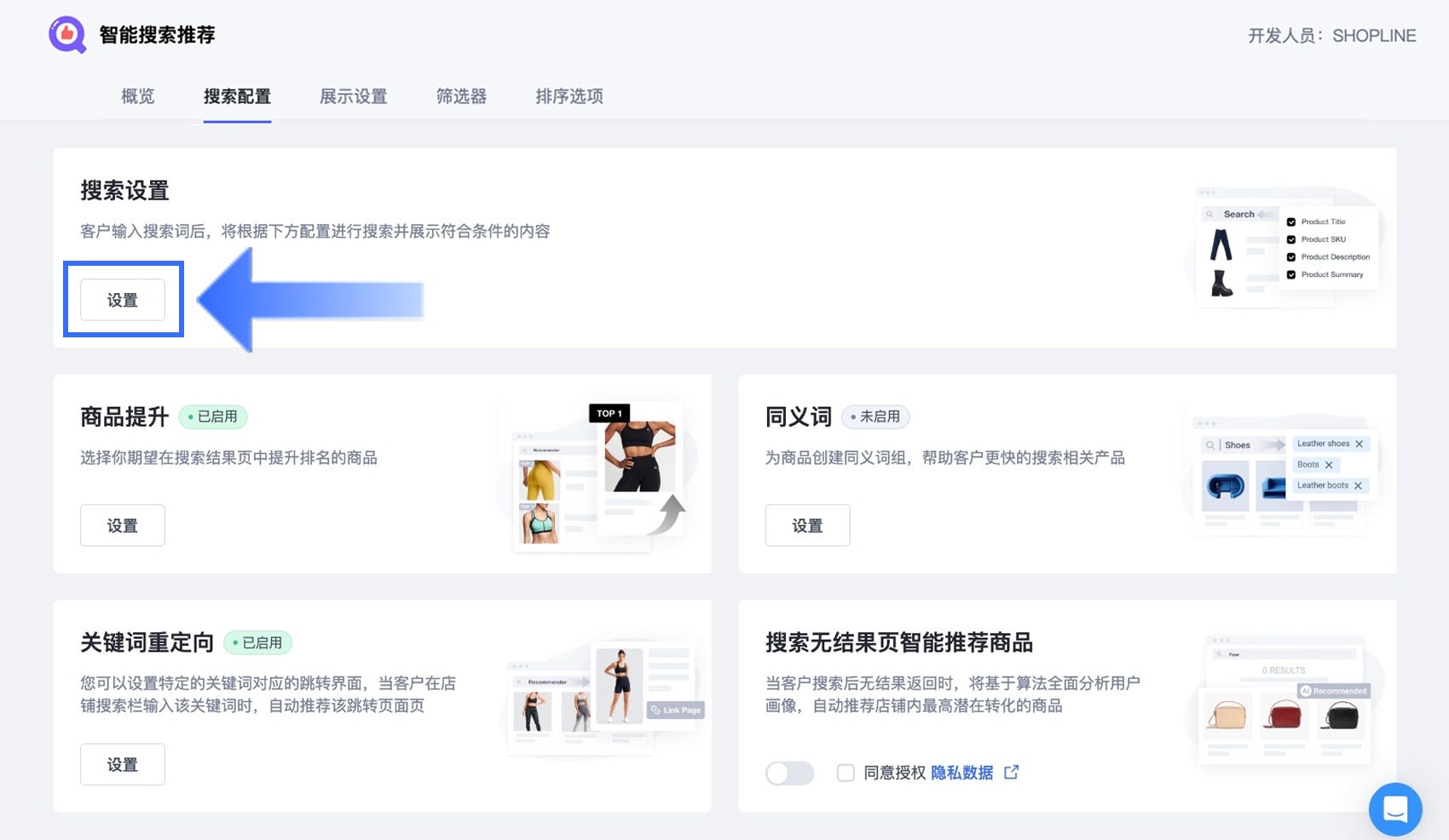
Task: Click the 同义词 heading
Action: [799, 417]
